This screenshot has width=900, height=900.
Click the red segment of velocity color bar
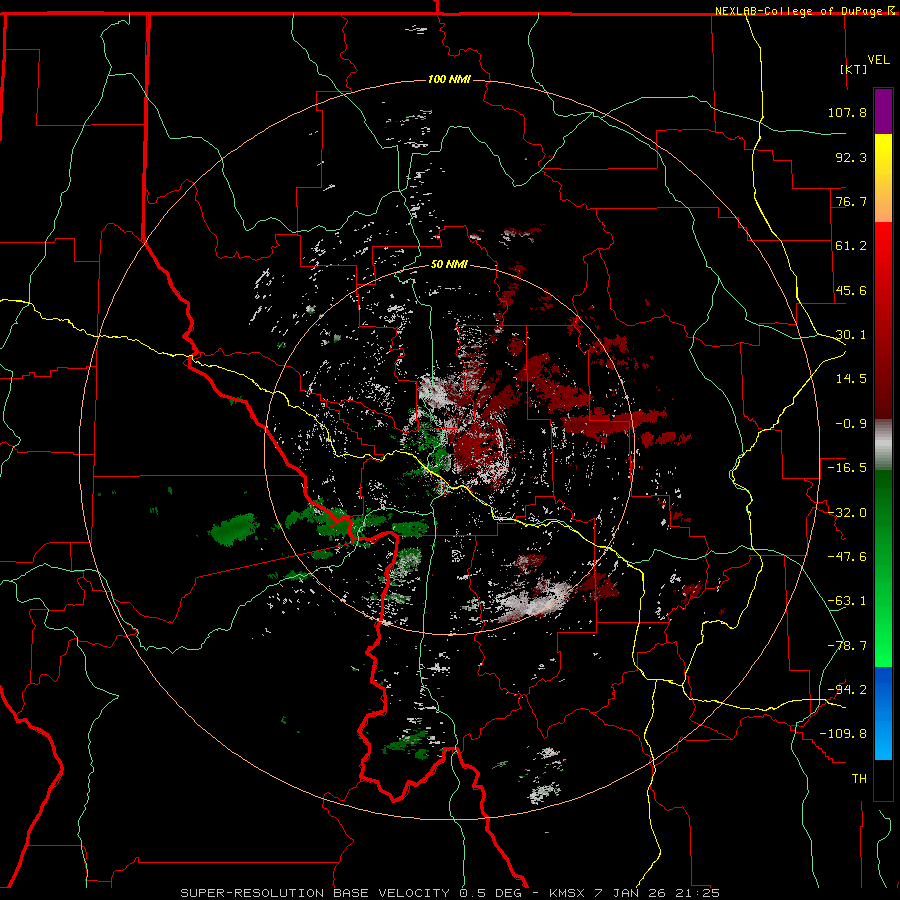click(x=883, y=320)
